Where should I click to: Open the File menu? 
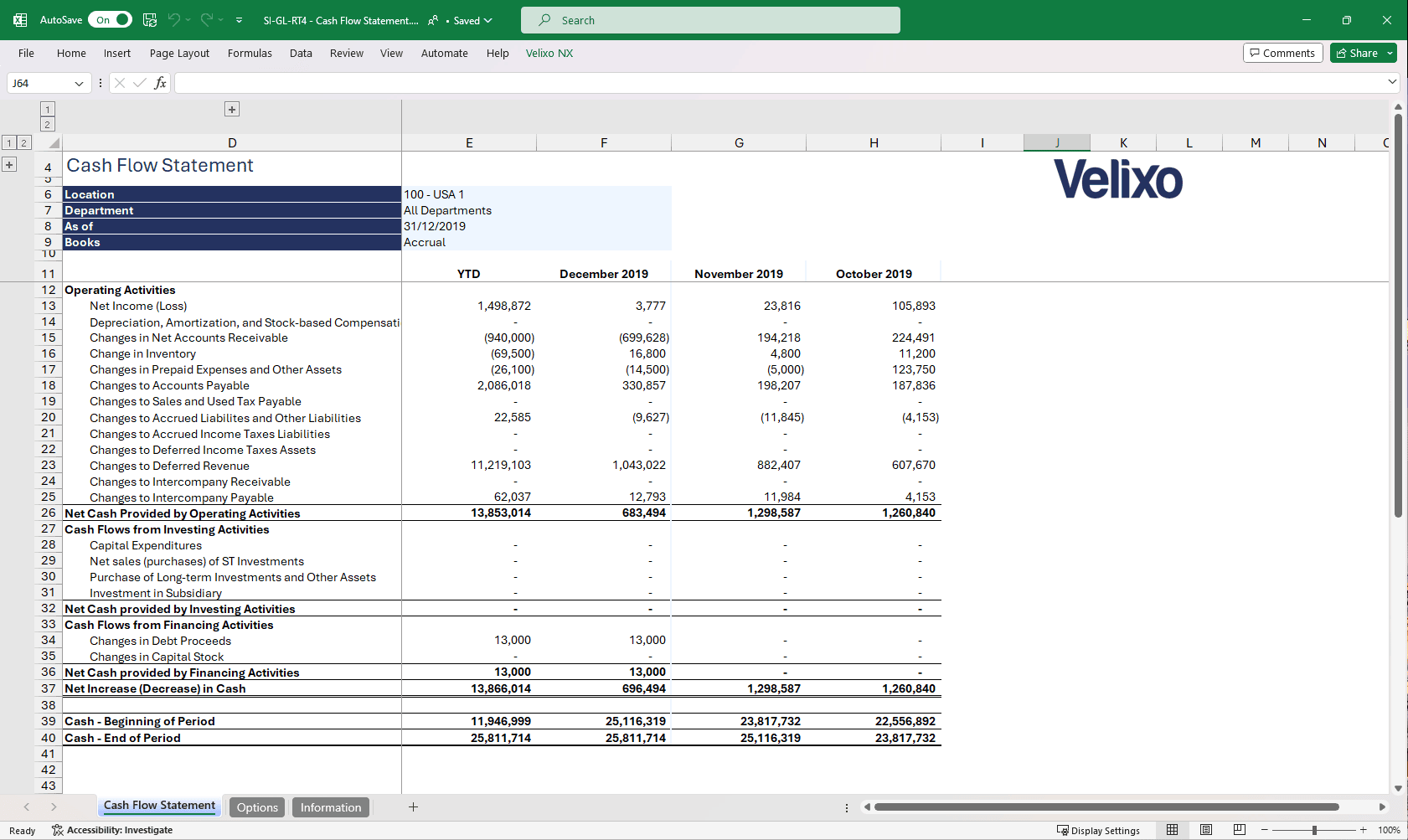[x=26, y=53]
